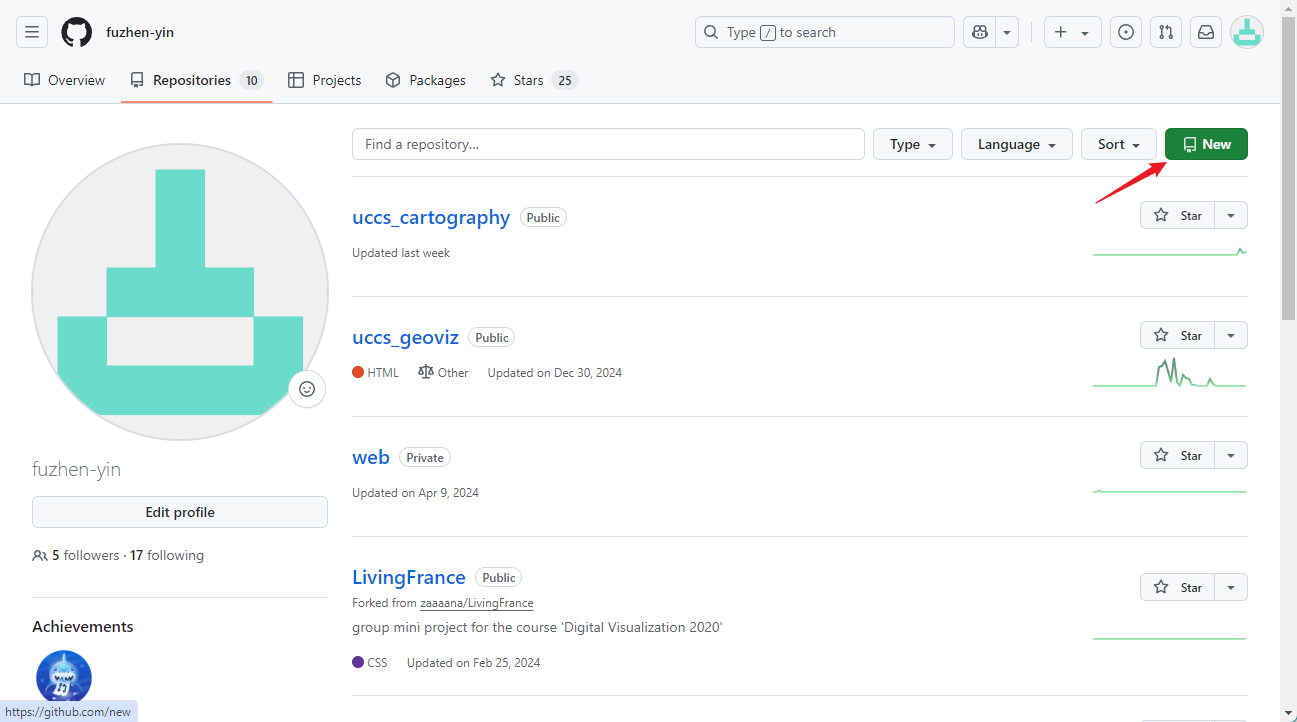Follow the zaaaana/LivingFrance fork source link
This screenshot has width=1297, height=722.
(x=477, y=603)
